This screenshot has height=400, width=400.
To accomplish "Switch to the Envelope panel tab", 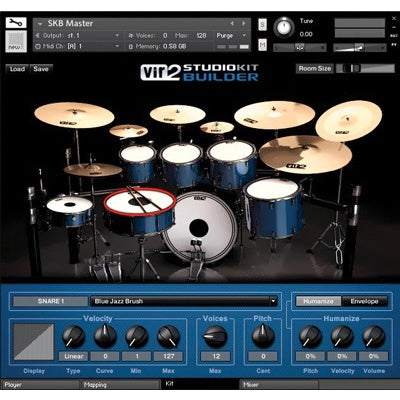I will (364, 301).
